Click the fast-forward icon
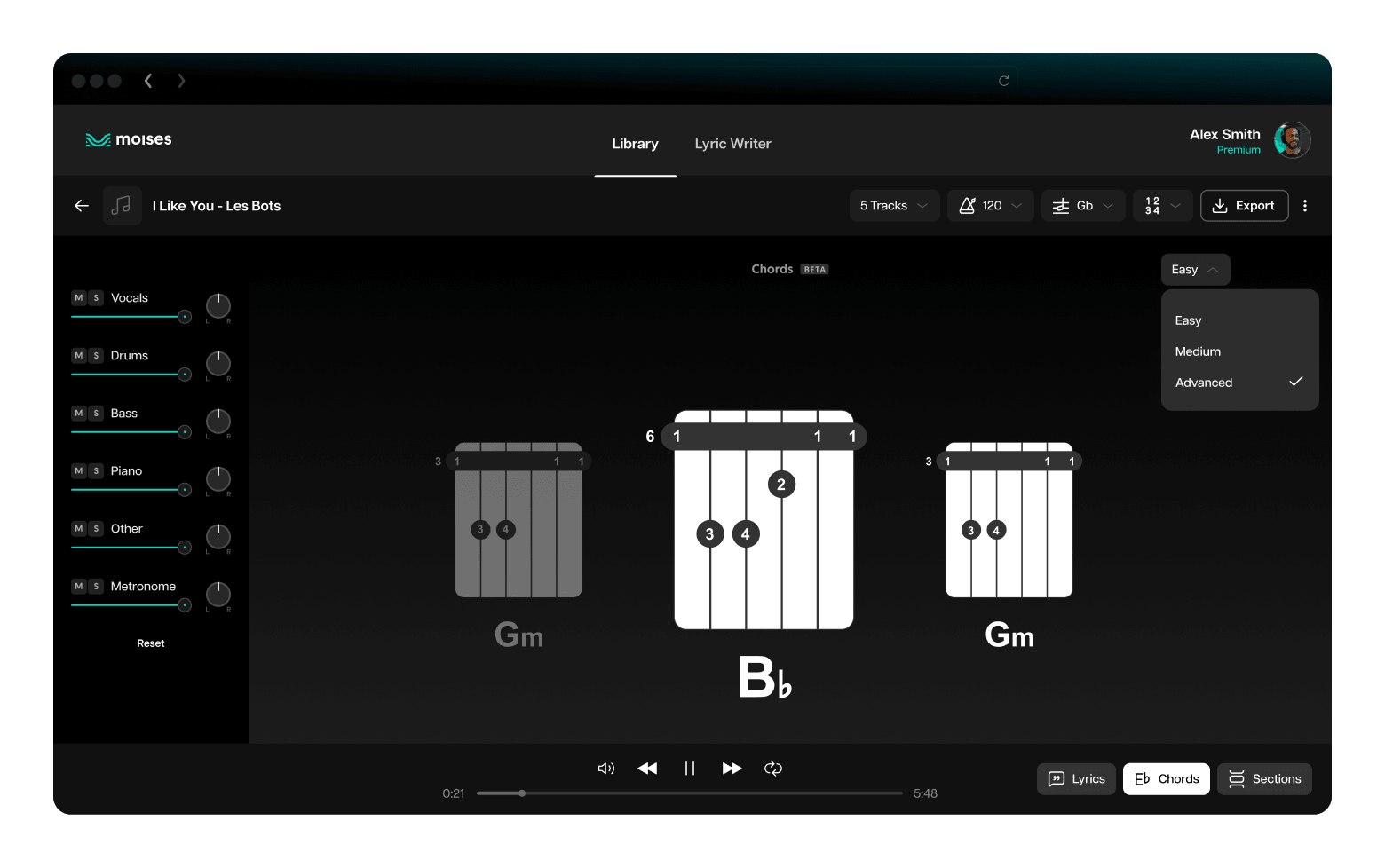This screenshot has width=1385, height=868. (x=732, y=769)
